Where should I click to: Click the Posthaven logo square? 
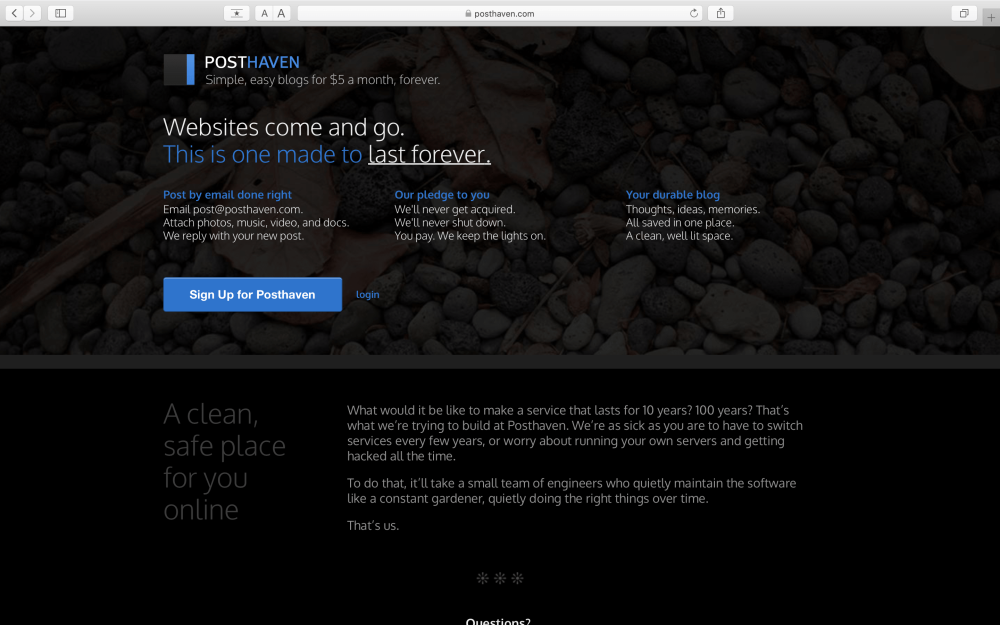[179, 70]
